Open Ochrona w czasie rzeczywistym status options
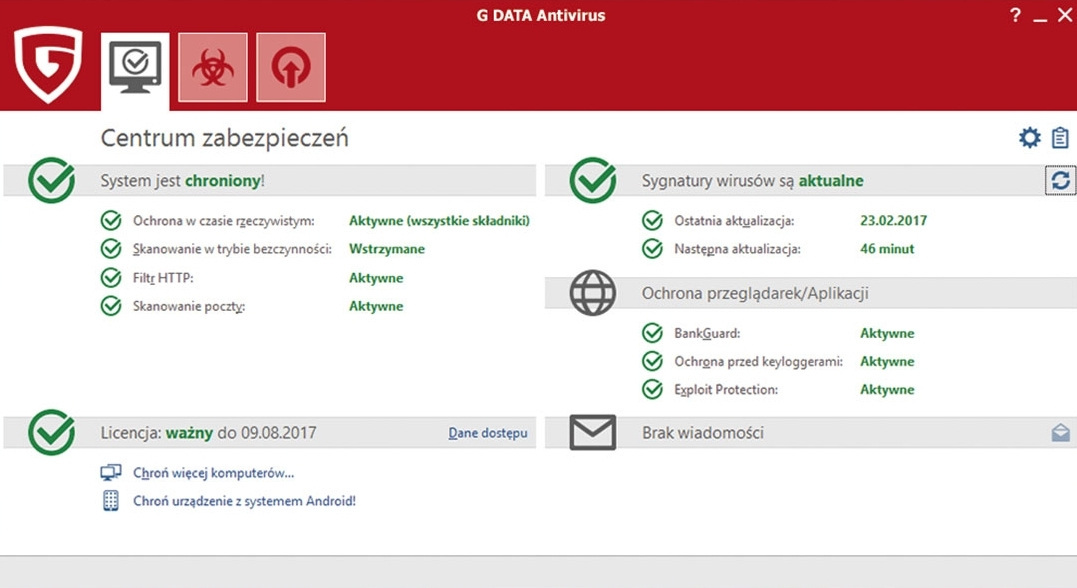 (x=439, y=220)
